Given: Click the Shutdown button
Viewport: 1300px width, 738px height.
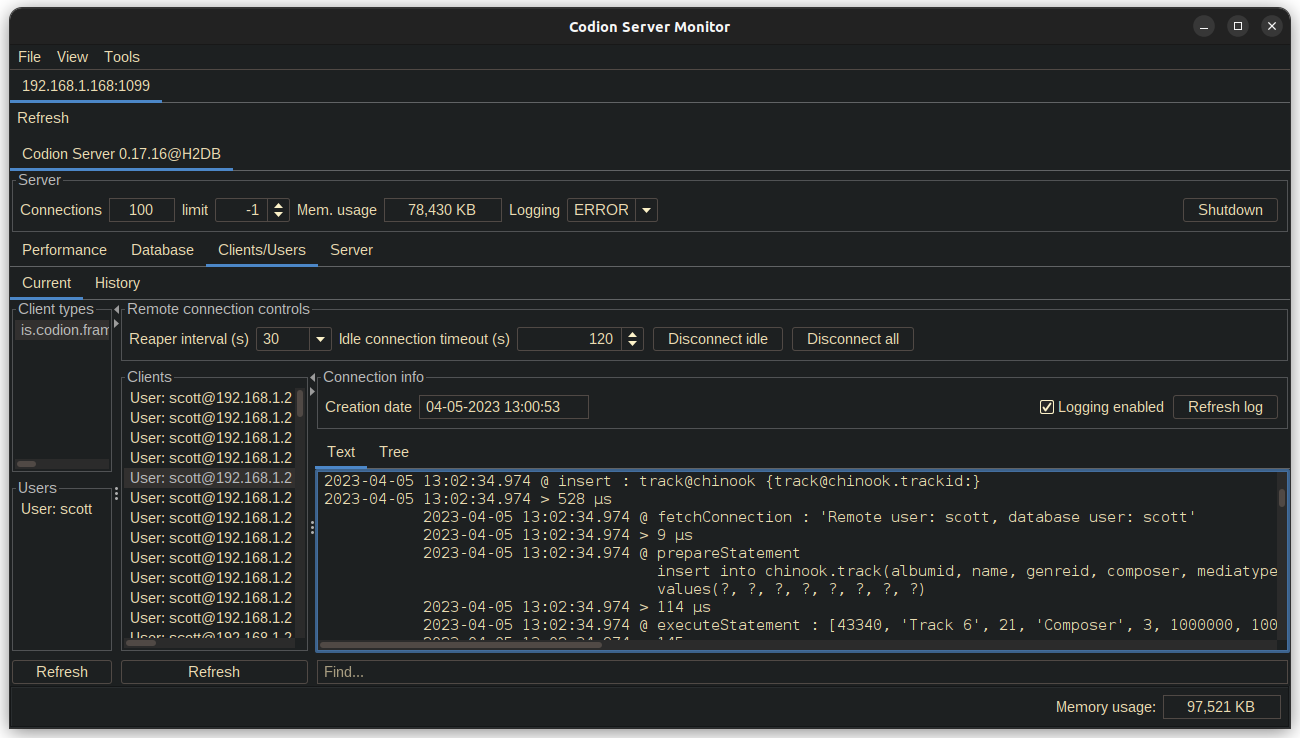Looking at the screenshot, I should tap(1230, 210).
